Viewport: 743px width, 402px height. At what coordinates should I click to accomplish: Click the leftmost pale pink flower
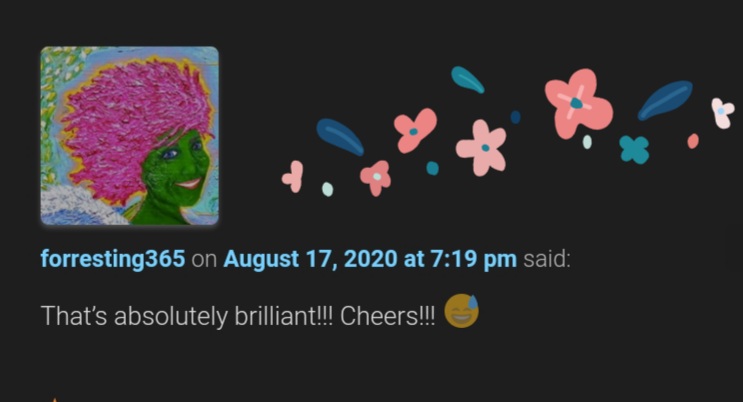(293, 177)
